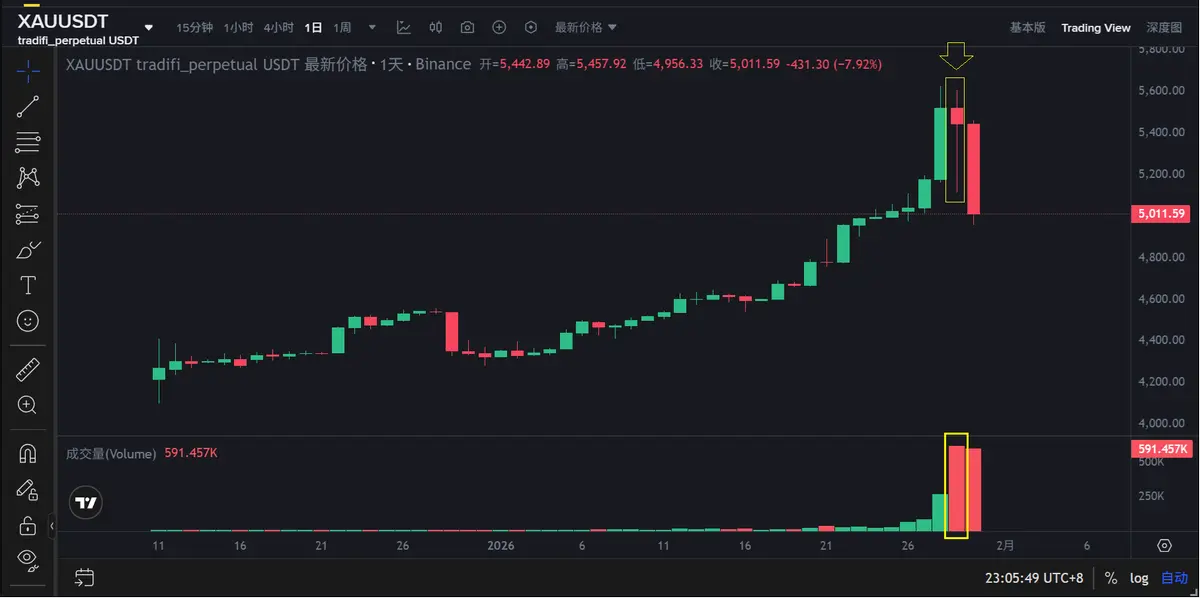1200x598 pixels.
Task: Click the -431.30 (−7.92%) change value
Action: coord(834,64)
